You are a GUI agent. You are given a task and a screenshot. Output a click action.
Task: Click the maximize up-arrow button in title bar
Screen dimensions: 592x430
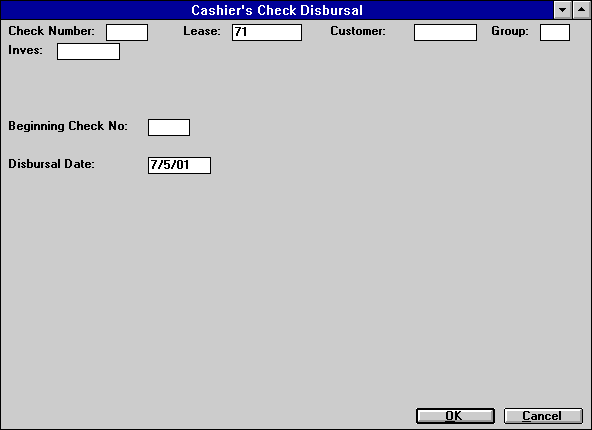point(582,10)
